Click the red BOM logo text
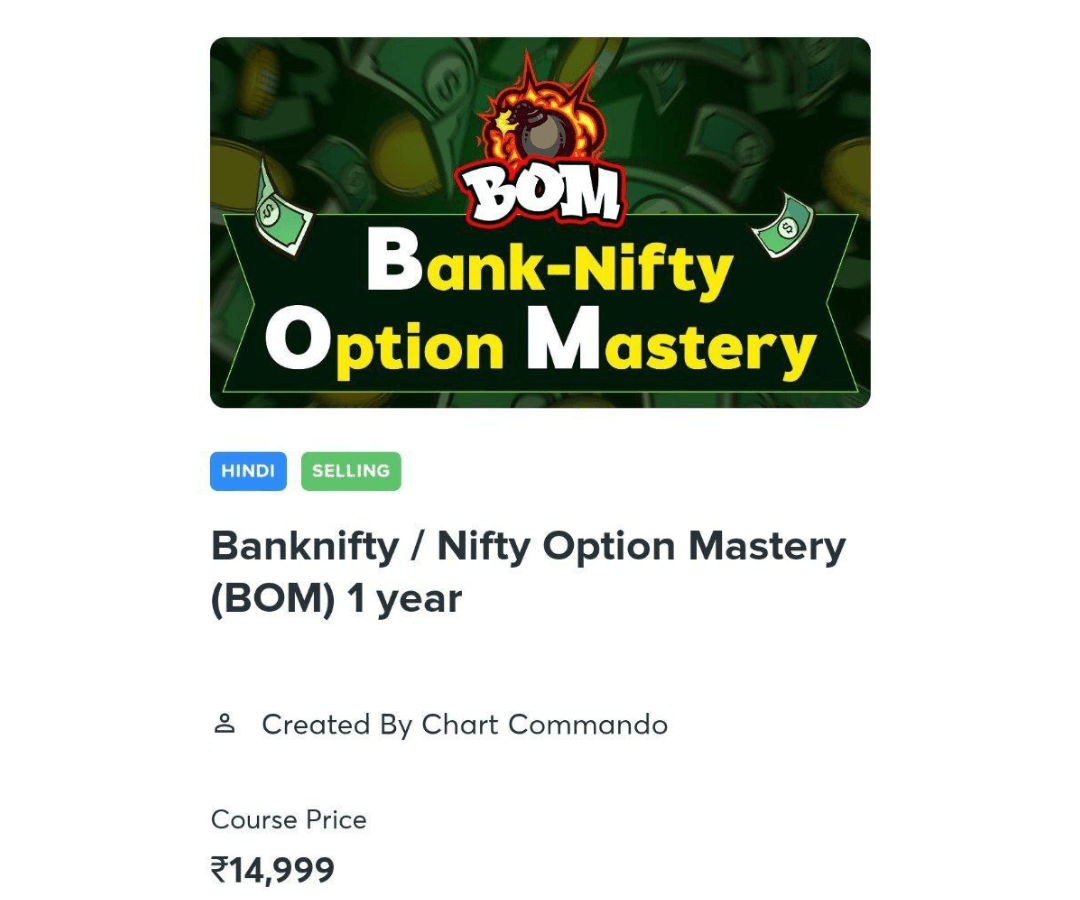The height and width of the screenshot is (900, 1080). (x=541, y=193)
